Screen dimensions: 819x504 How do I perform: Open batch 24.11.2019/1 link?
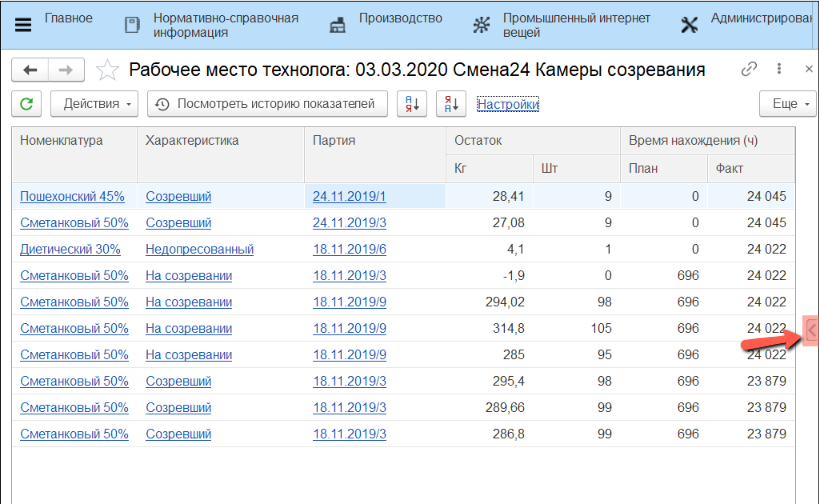point(349,197)
